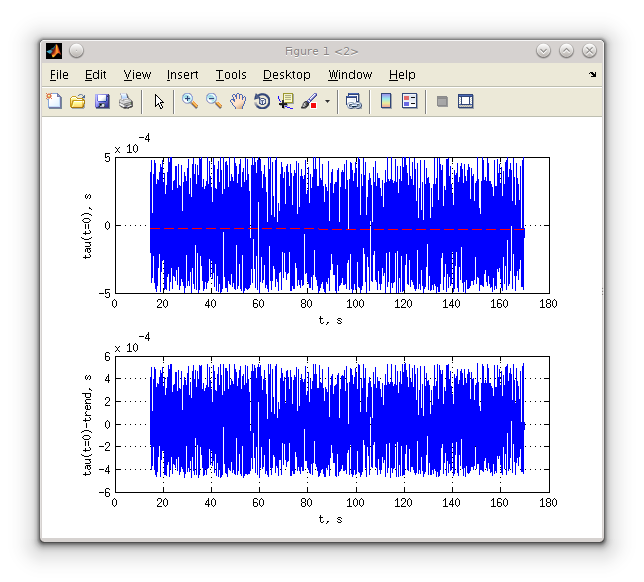This screenshot has width=644, height=582.
Task: Activate the Pan hand tool
Action: coord(238,101)
